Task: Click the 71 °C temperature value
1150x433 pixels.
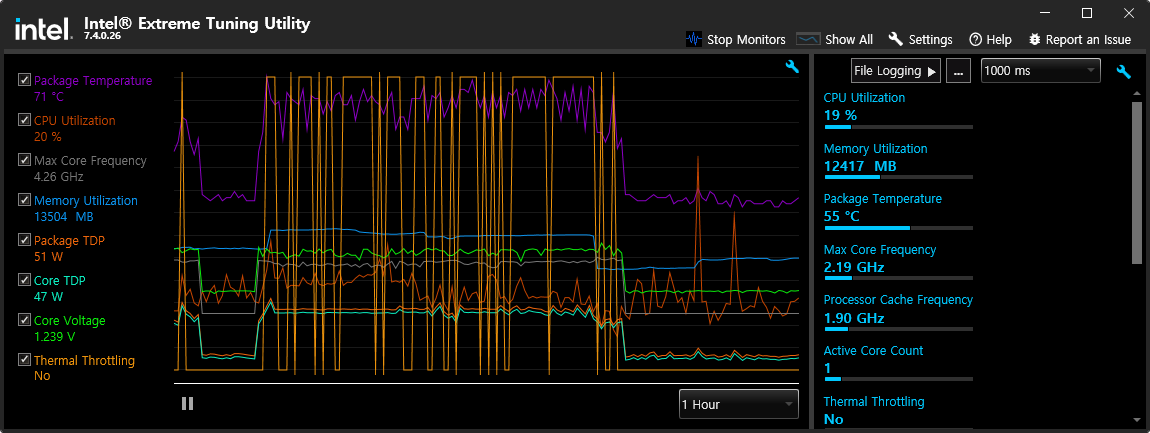Action: [x=50, y=97]
